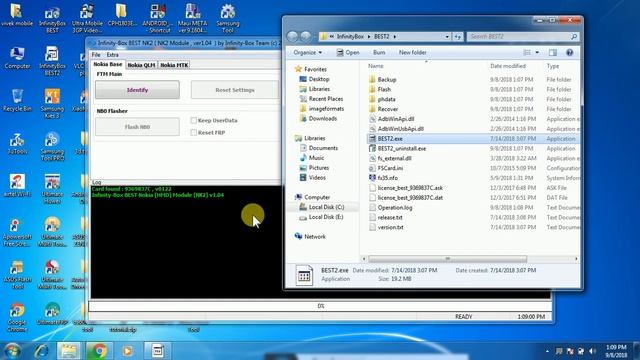
Task: Open the Maui META desktop shortcut
Action: point(192,19)
